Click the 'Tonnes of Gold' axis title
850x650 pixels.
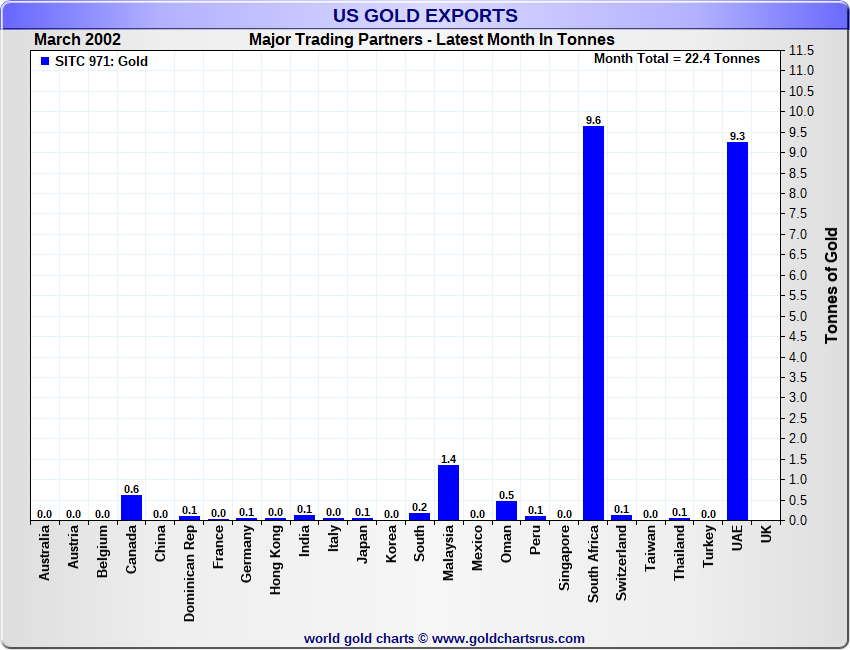(832, 285)
